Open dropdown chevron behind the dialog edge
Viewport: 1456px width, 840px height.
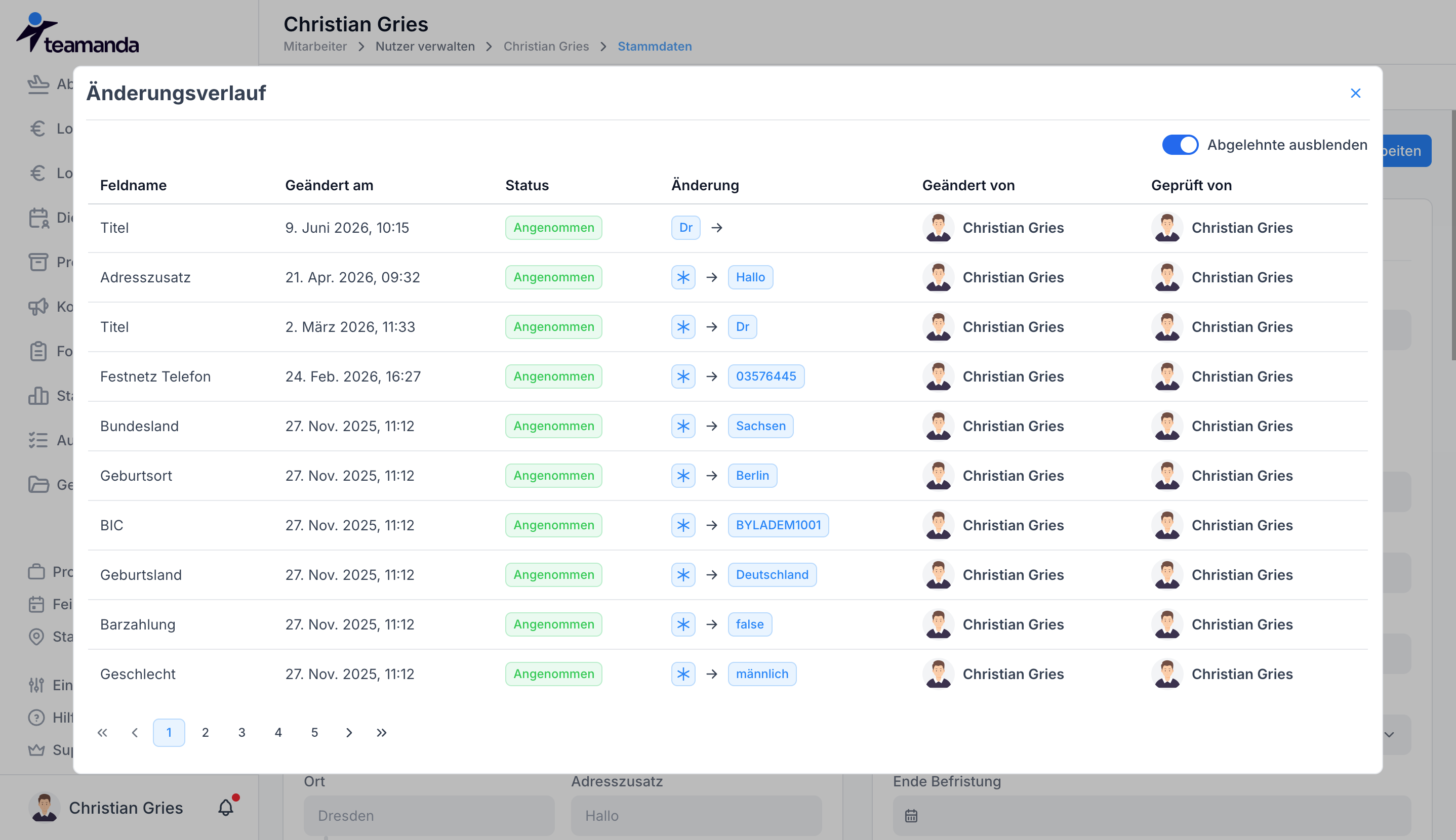coord(1390,734)
